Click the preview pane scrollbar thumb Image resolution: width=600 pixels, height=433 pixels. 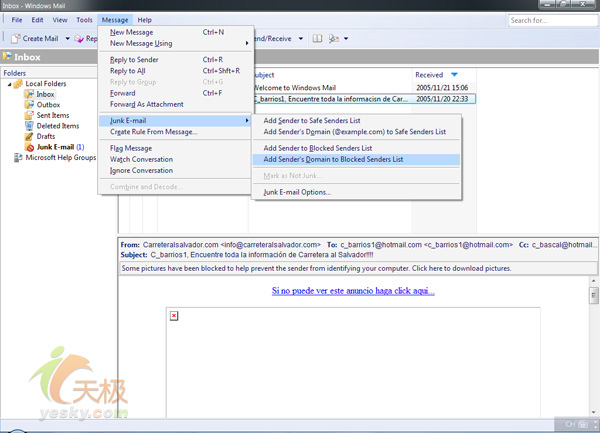pos(593,295)
